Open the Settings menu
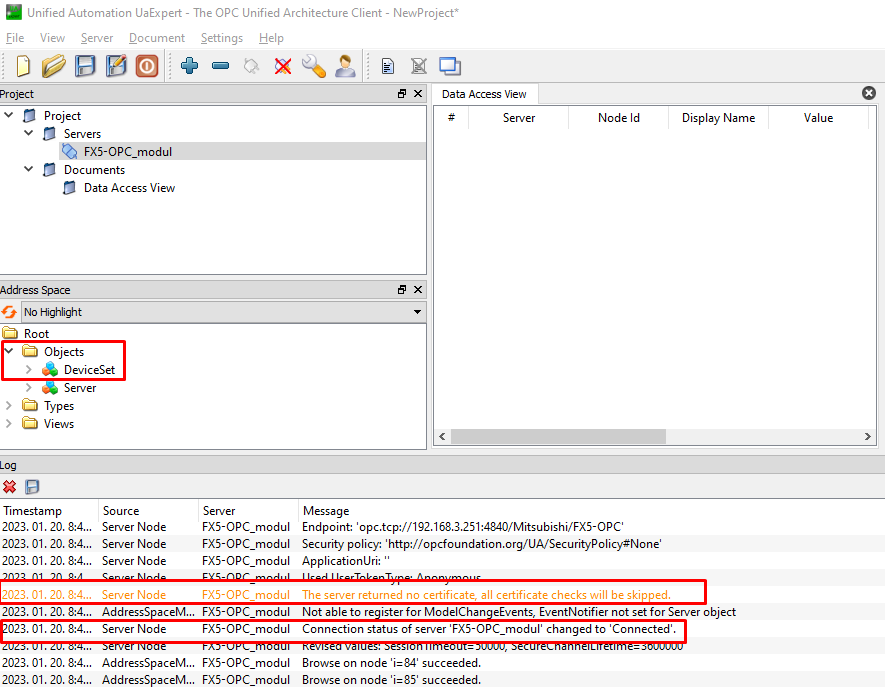 222,38
